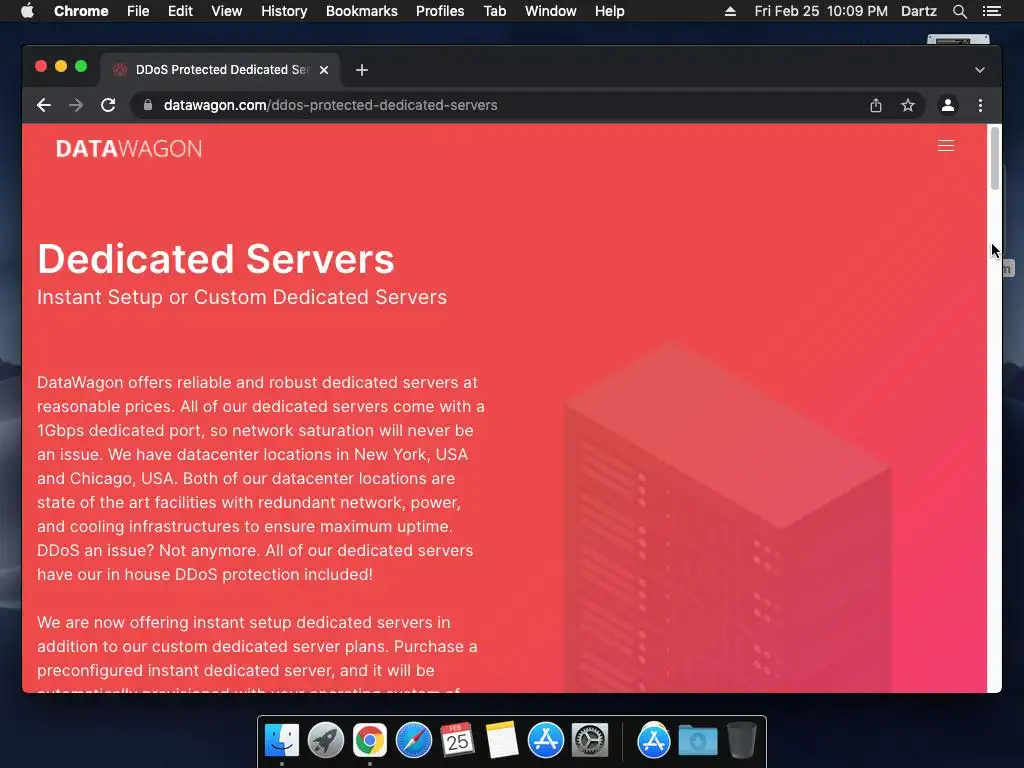Open a new tab with the plus button
The width and height of the screenshot is (1024, 768).
coord(362,70)
